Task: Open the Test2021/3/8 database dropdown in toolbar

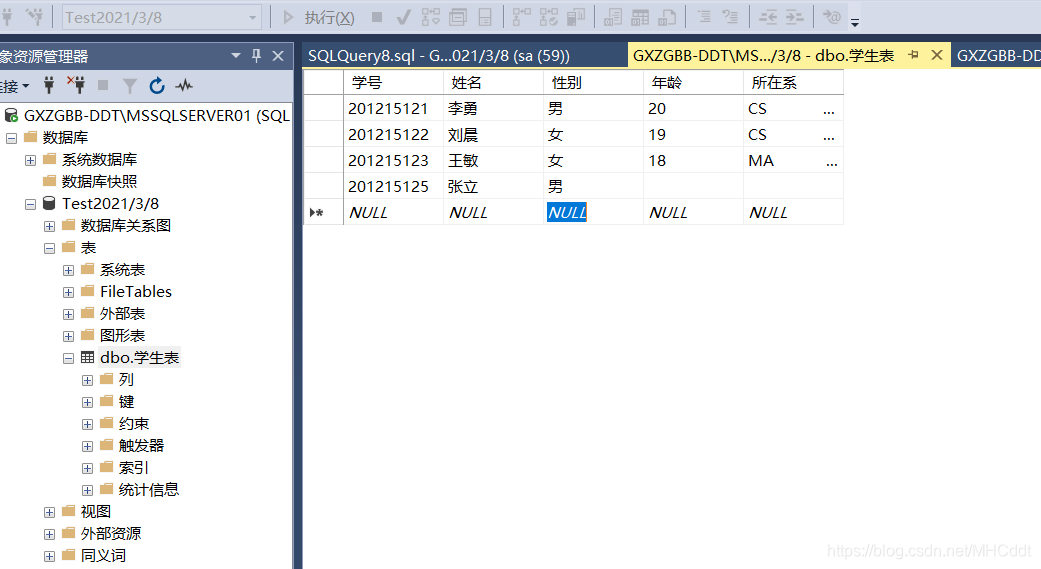Action: click(x=162, y=17)
